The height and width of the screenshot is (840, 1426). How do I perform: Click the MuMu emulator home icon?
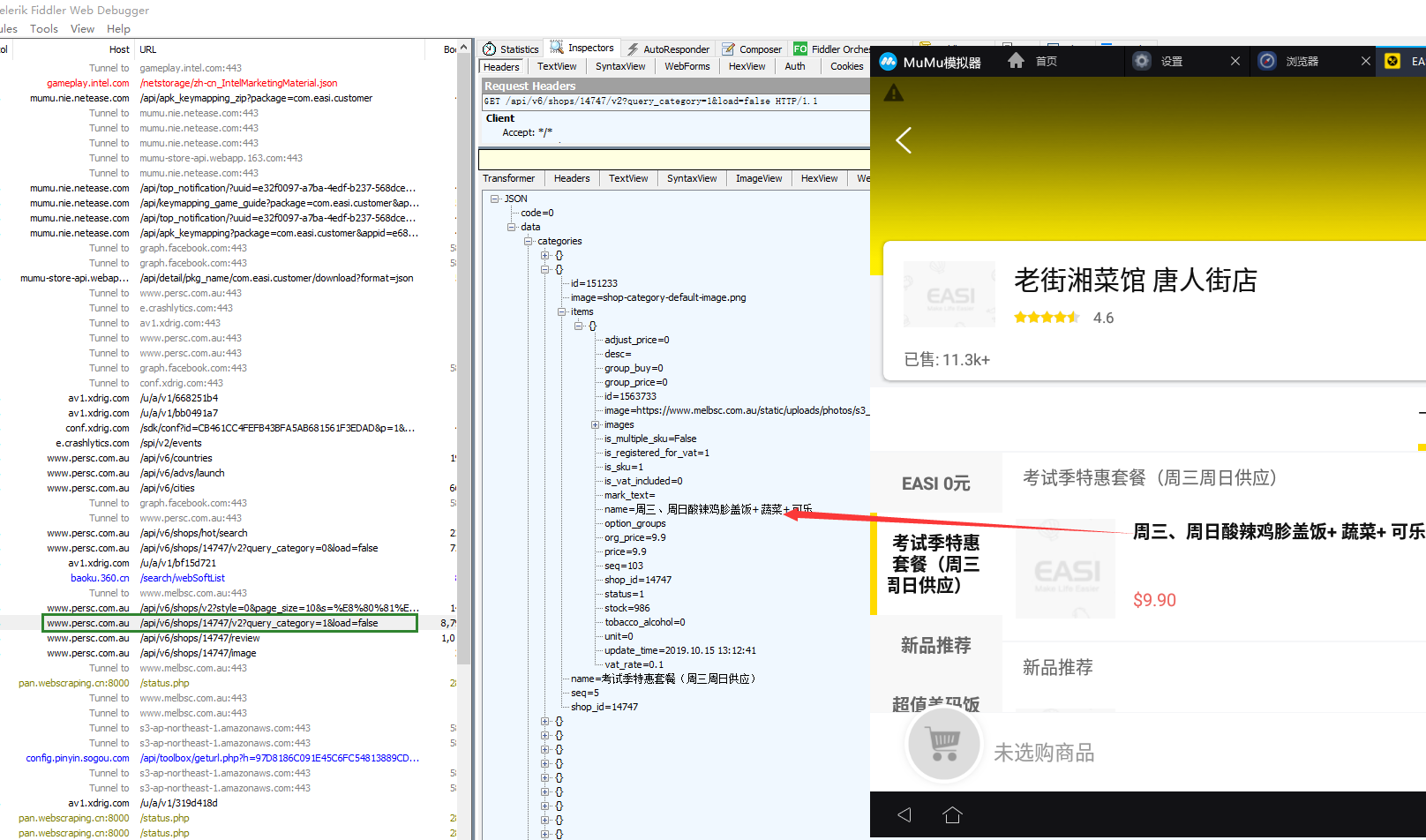point(1017,60)
